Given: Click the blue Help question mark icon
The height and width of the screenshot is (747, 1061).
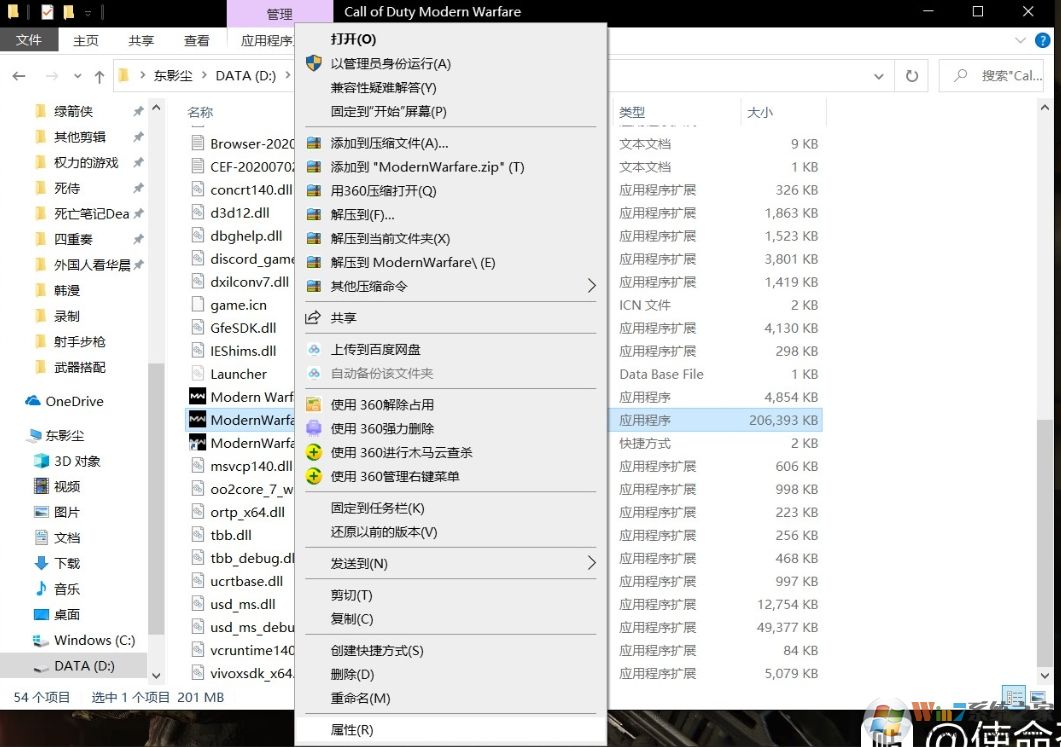Looking at the screenshot, I should click(1042, 41).
